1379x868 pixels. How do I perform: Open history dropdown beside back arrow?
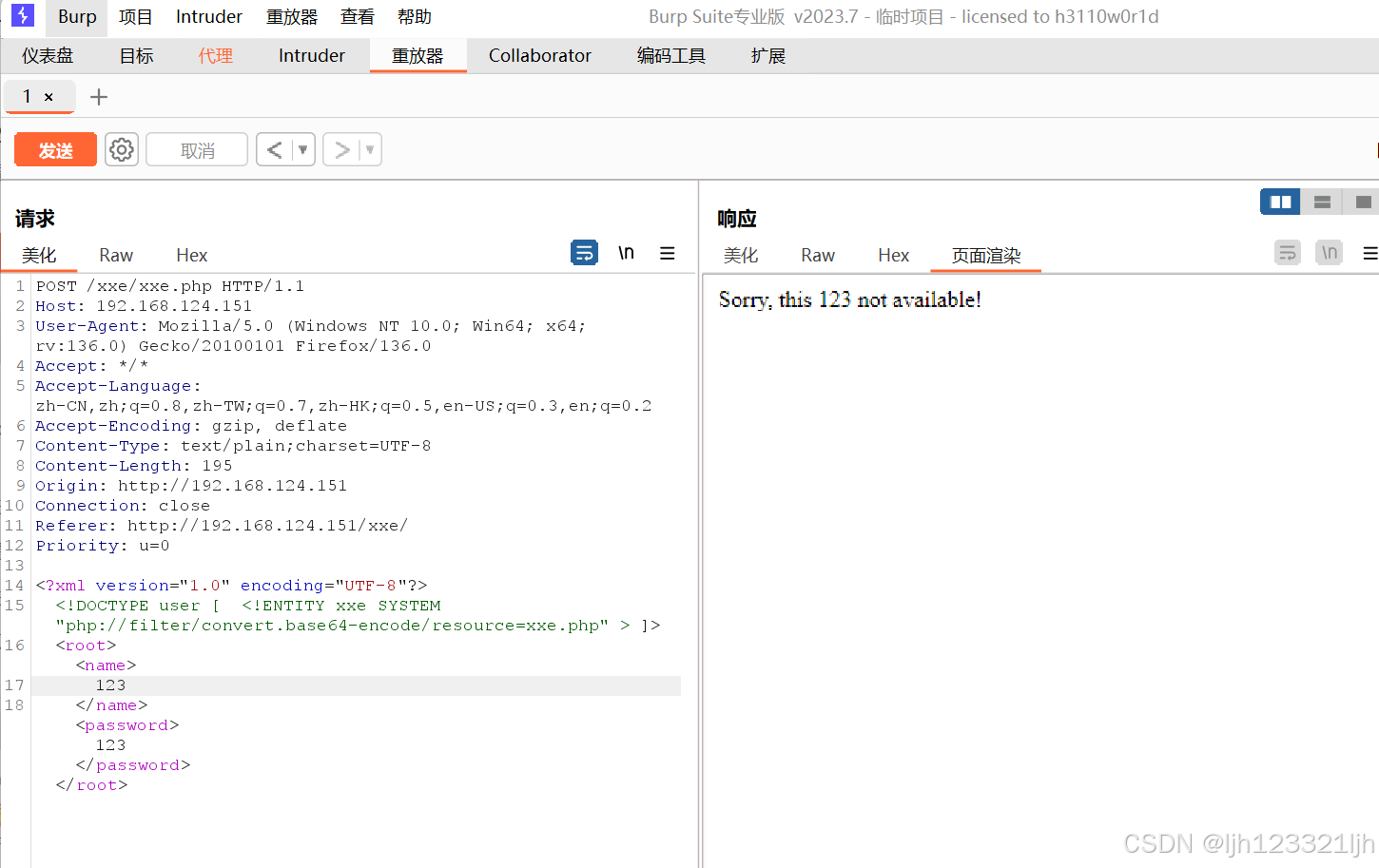point(303,149)
